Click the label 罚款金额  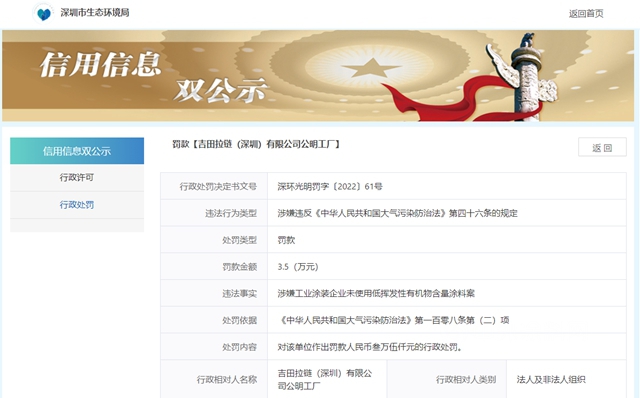pyautogui.click(x=240, y=267)
